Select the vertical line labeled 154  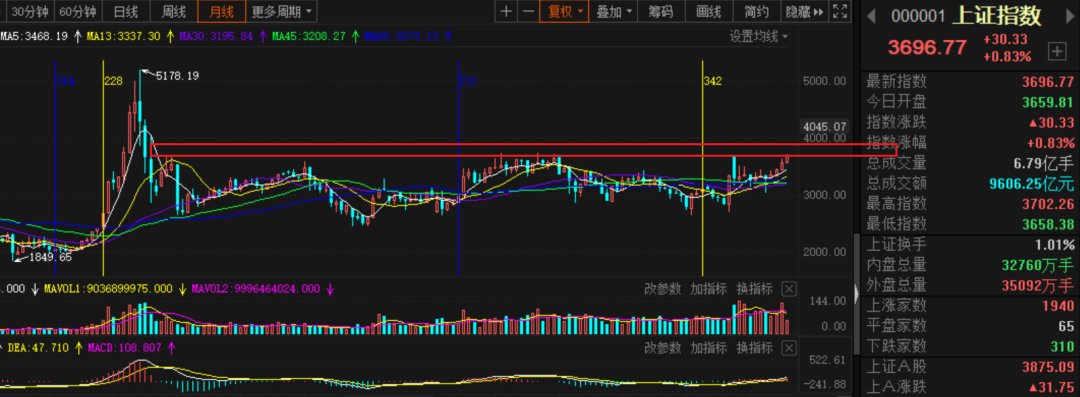point(56,168)
